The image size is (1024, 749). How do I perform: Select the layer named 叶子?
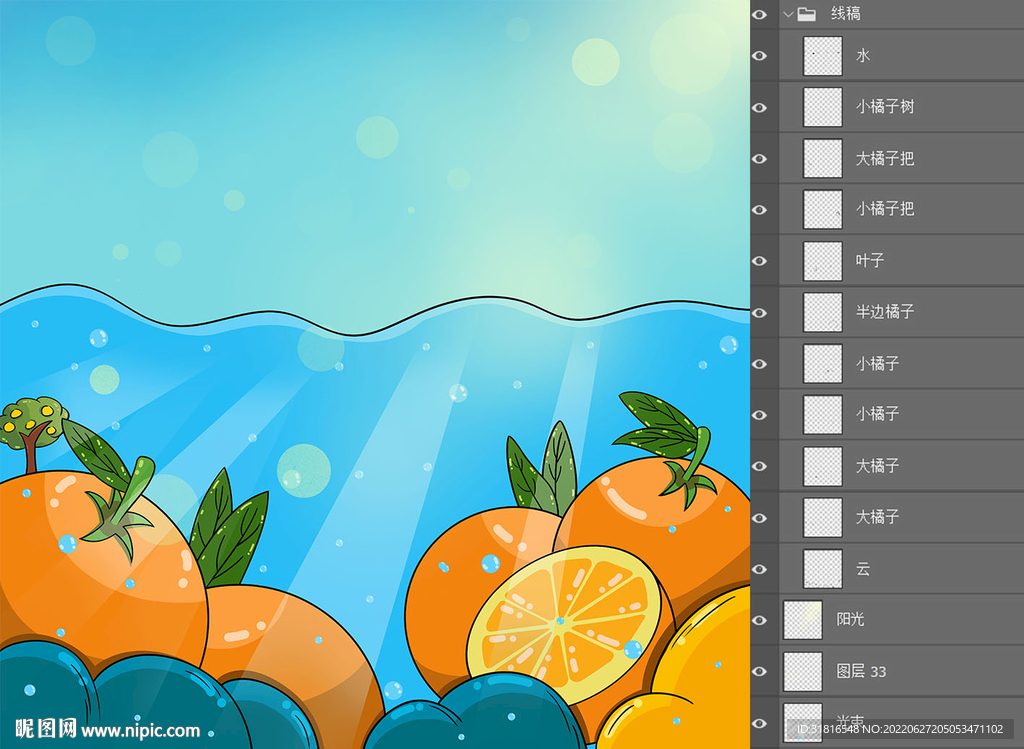point(870,261)
